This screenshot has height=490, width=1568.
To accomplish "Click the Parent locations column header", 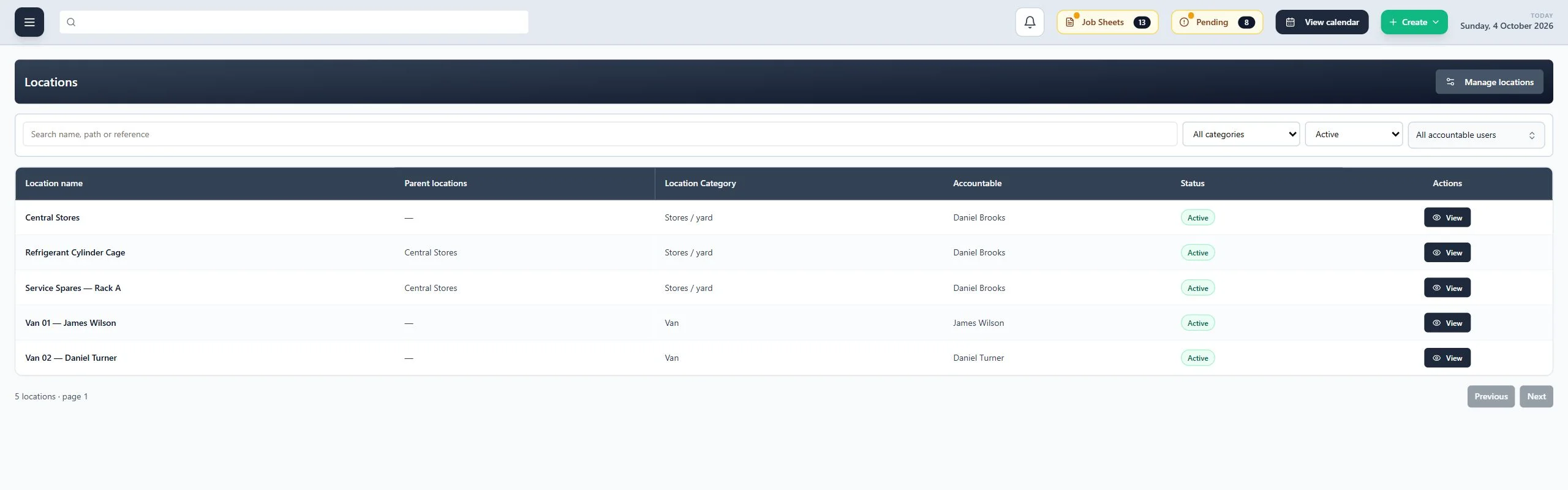I will click(435, 183).
